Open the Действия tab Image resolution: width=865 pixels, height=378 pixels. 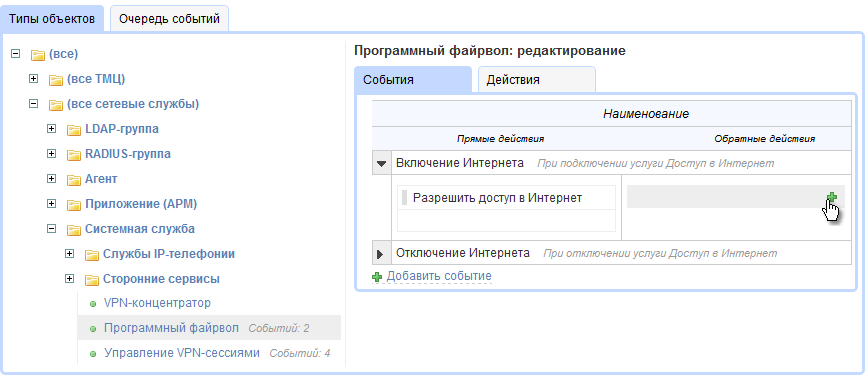coord(537,79)
